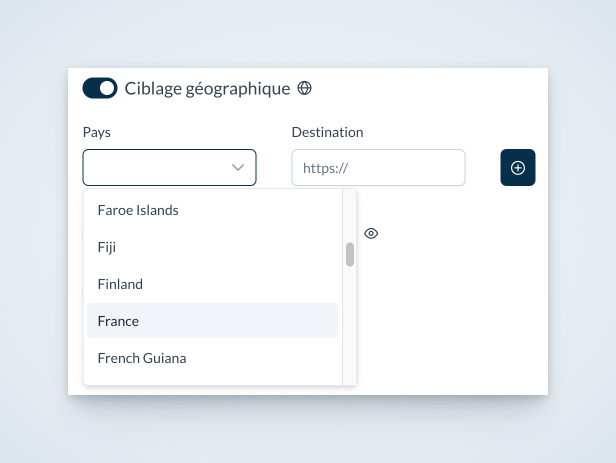Click the scrollbar track above the thumb
This screenshot has height=463, width=616.
pos(350,216)
